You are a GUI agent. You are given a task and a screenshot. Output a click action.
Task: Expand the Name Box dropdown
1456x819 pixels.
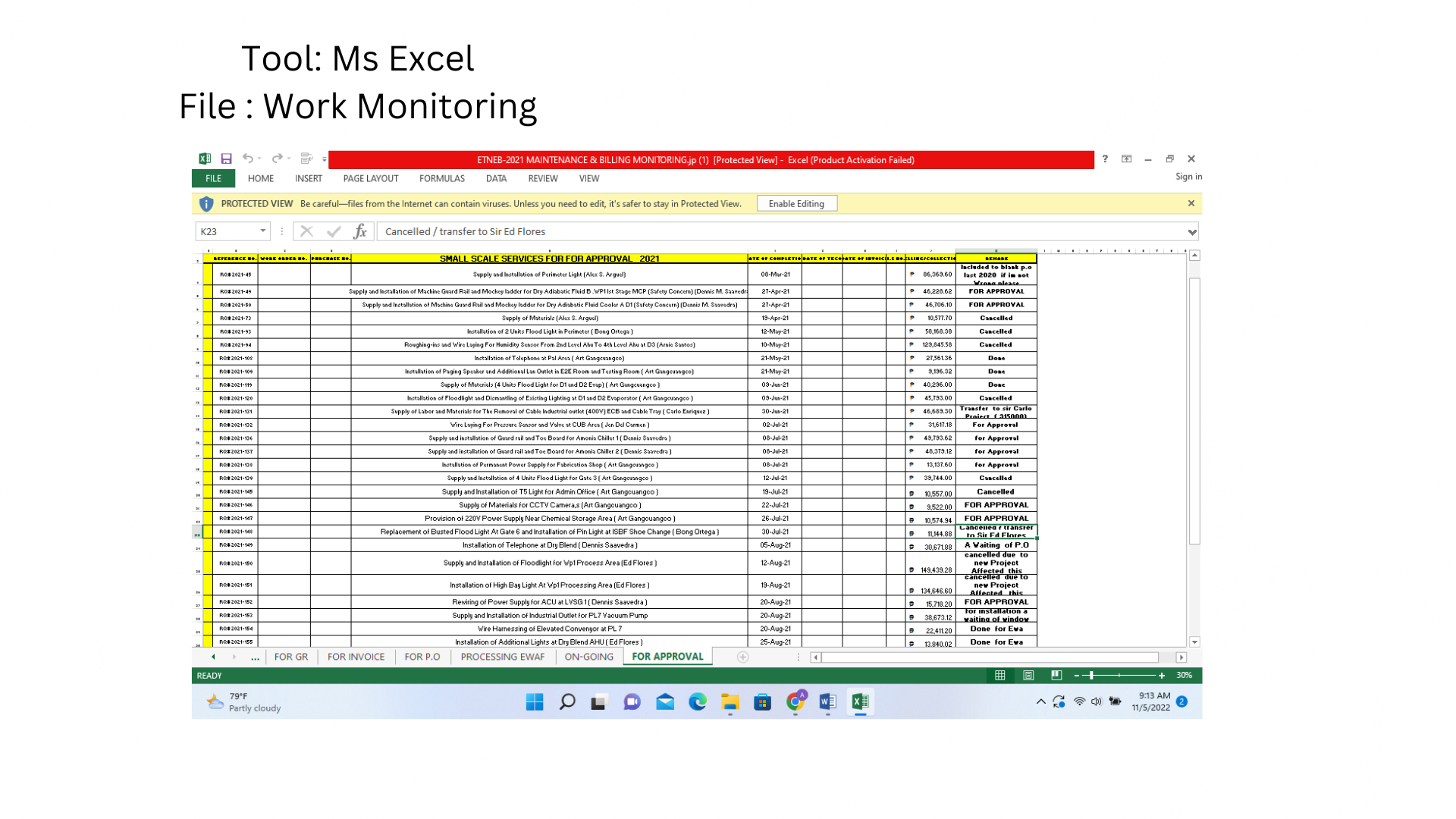(x=263, y=231)
